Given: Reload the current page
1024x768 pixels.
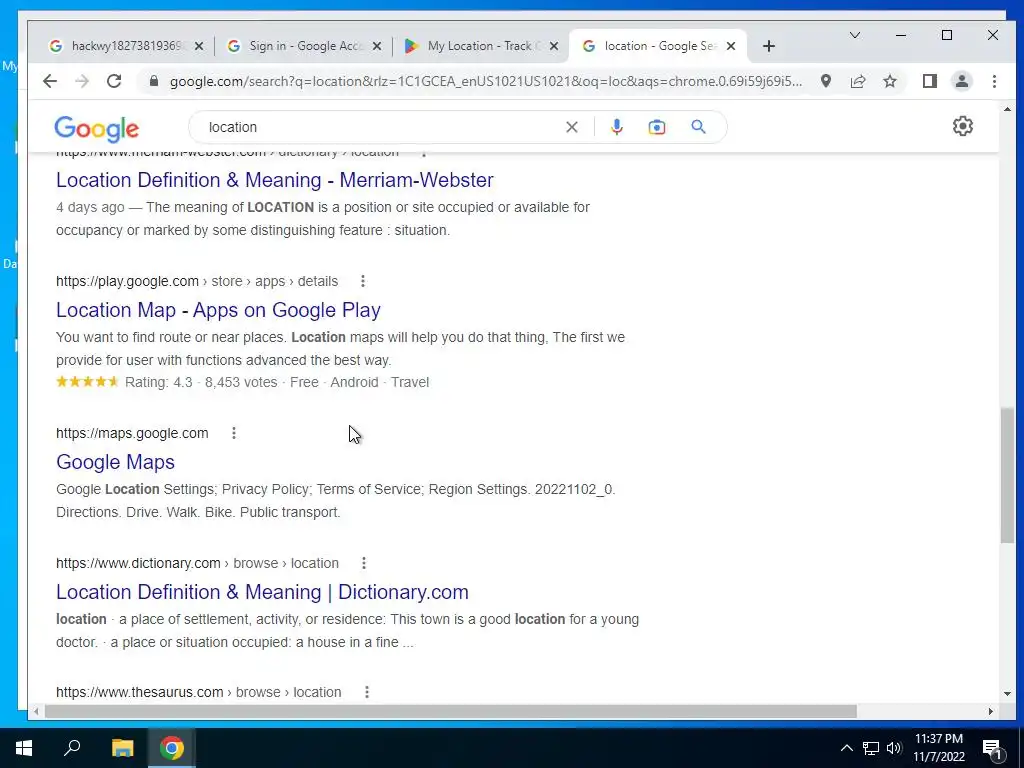Looking at the screenshot, I should click(x=114, y=81).
